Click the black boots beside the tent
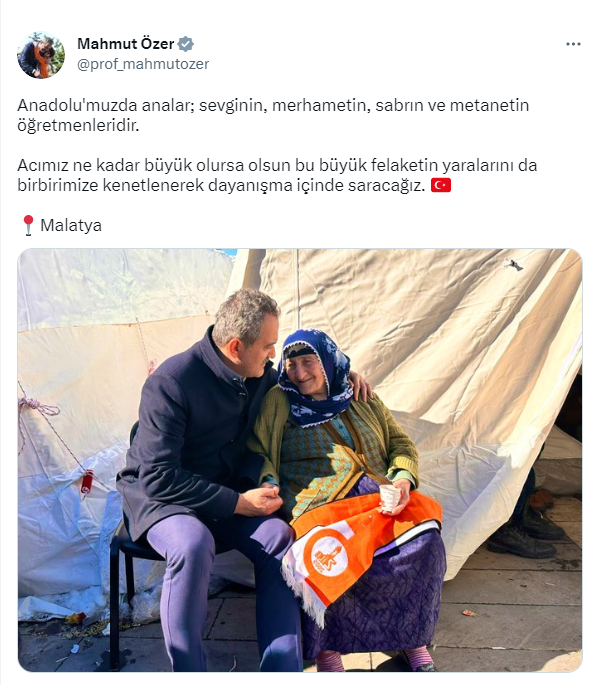 point(524,534)
